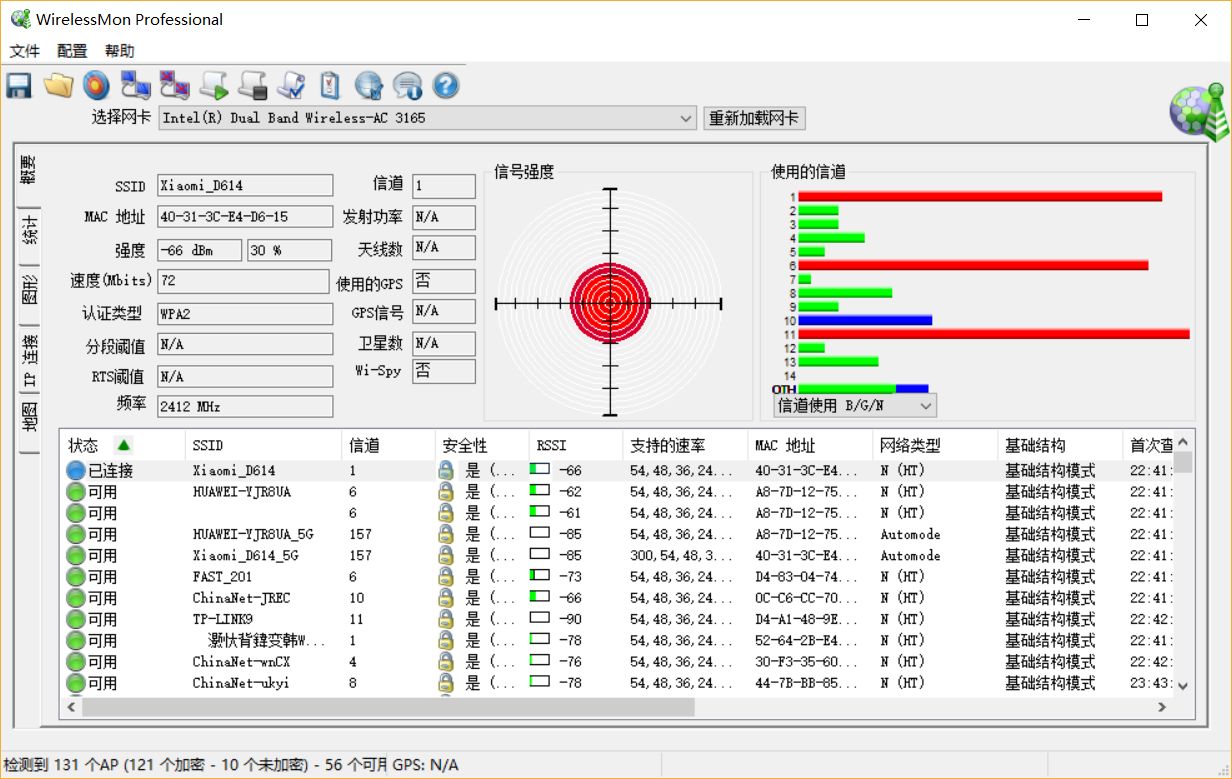Click the blue connected status icon for Xiaomi_D614
The image size is (1232, 779).
[76, 470]
